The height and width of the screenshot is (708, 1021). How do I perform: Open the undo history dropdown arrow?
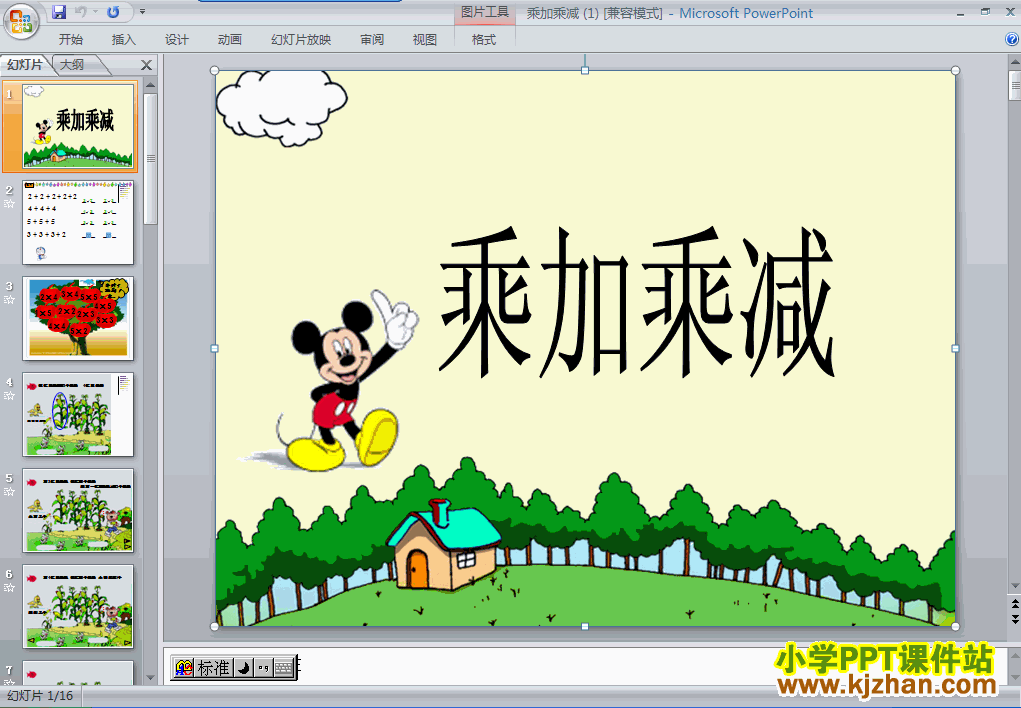coord(95,12)
